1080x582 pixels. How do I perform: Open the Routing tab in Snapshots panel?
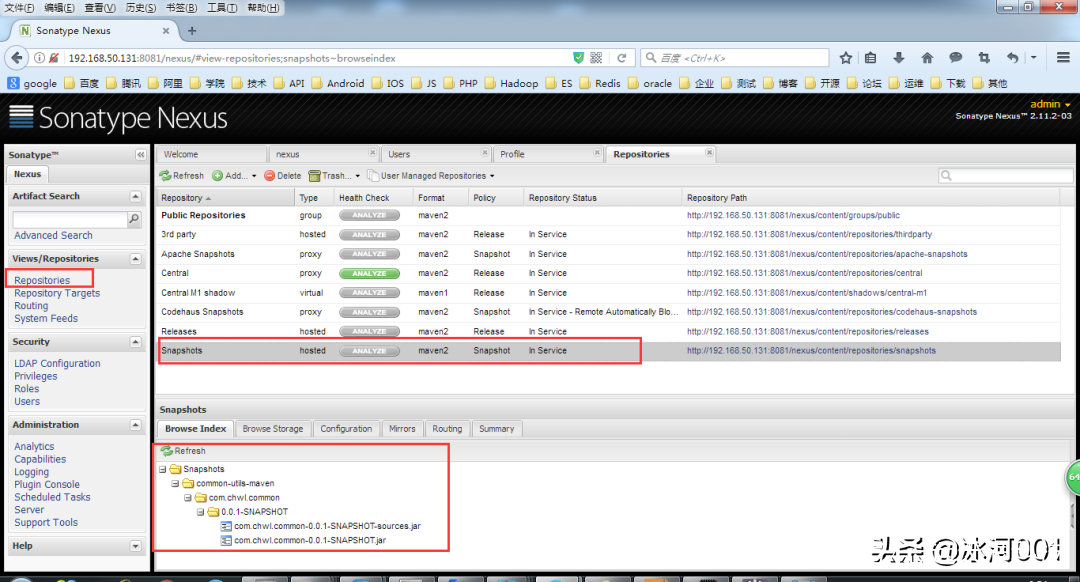click(x=447, y=428)
